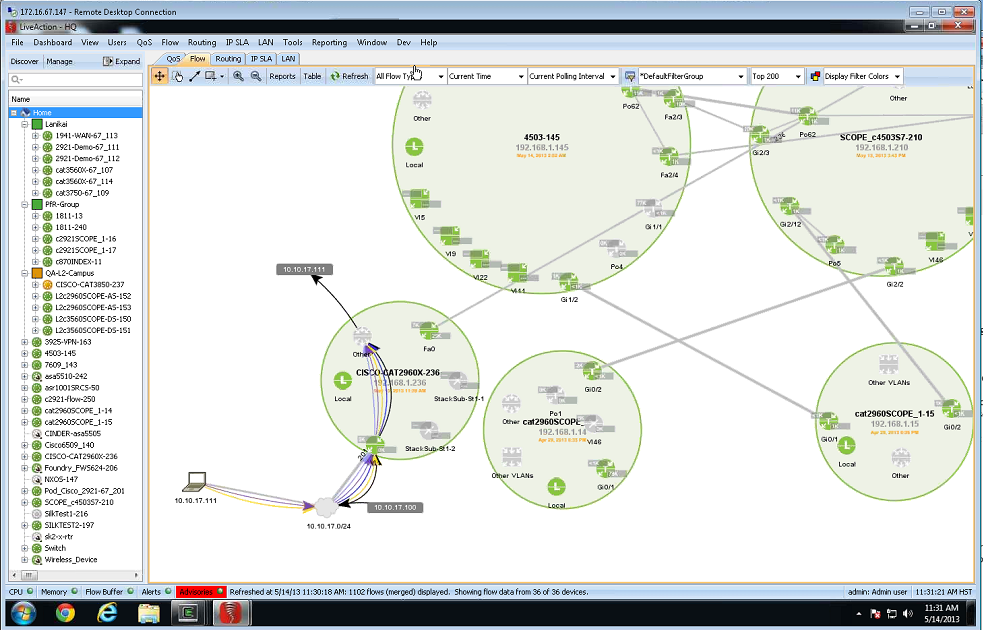Expand the 3925-VPN-163 tree node
The height and width of the screenshot is (630, 983).
point(24,342)
